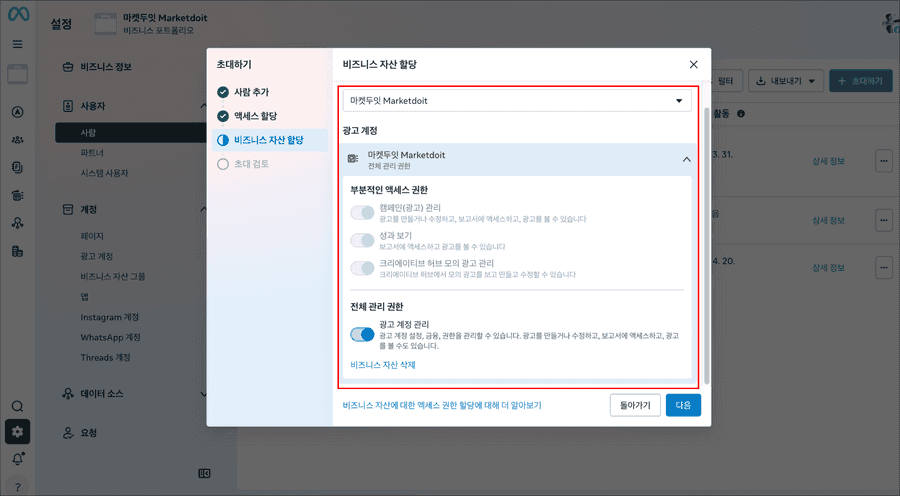Image resolution: width=900 pixels, height=496 pixels.
Task: Collapse the 계정 section in sidebar
Action: click(203, 210)
